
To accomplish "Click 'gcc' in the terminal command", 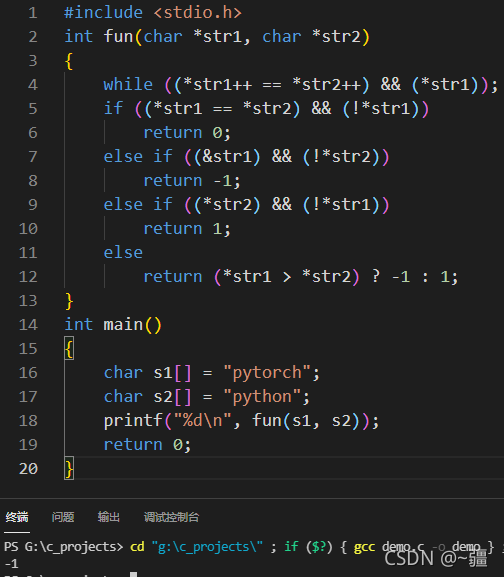I will (364, 547).
